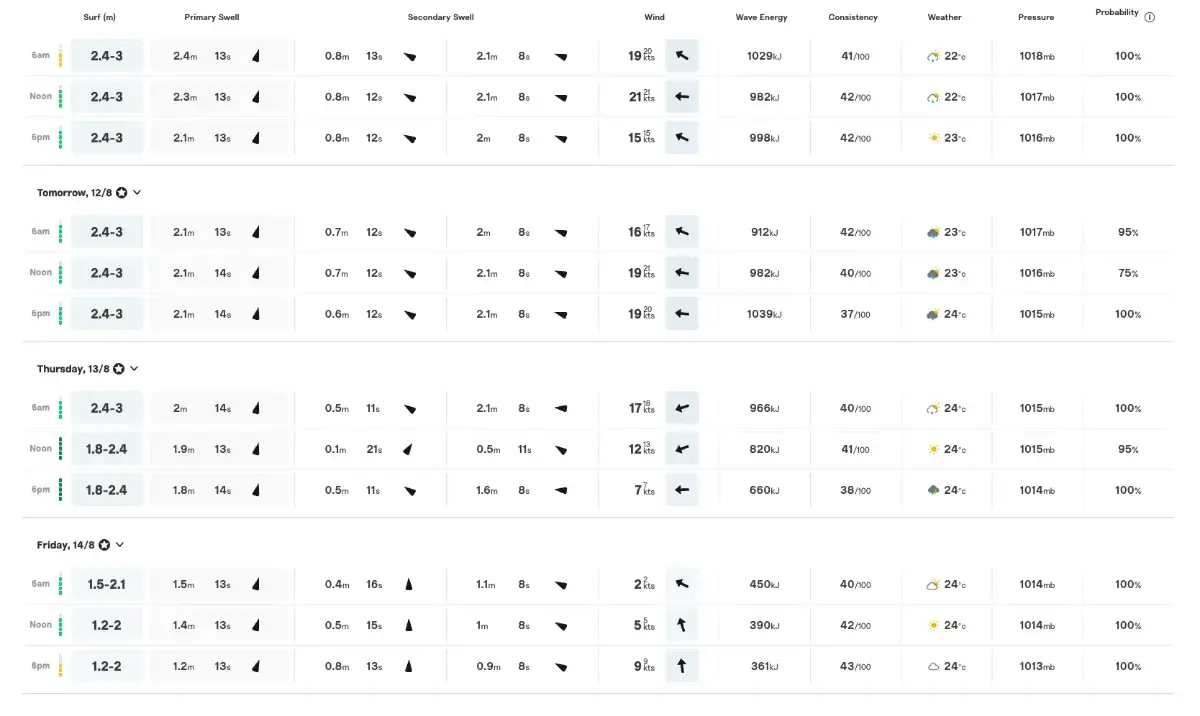Click Friday 6pm yellow surf rating bar

pos(60,666)
